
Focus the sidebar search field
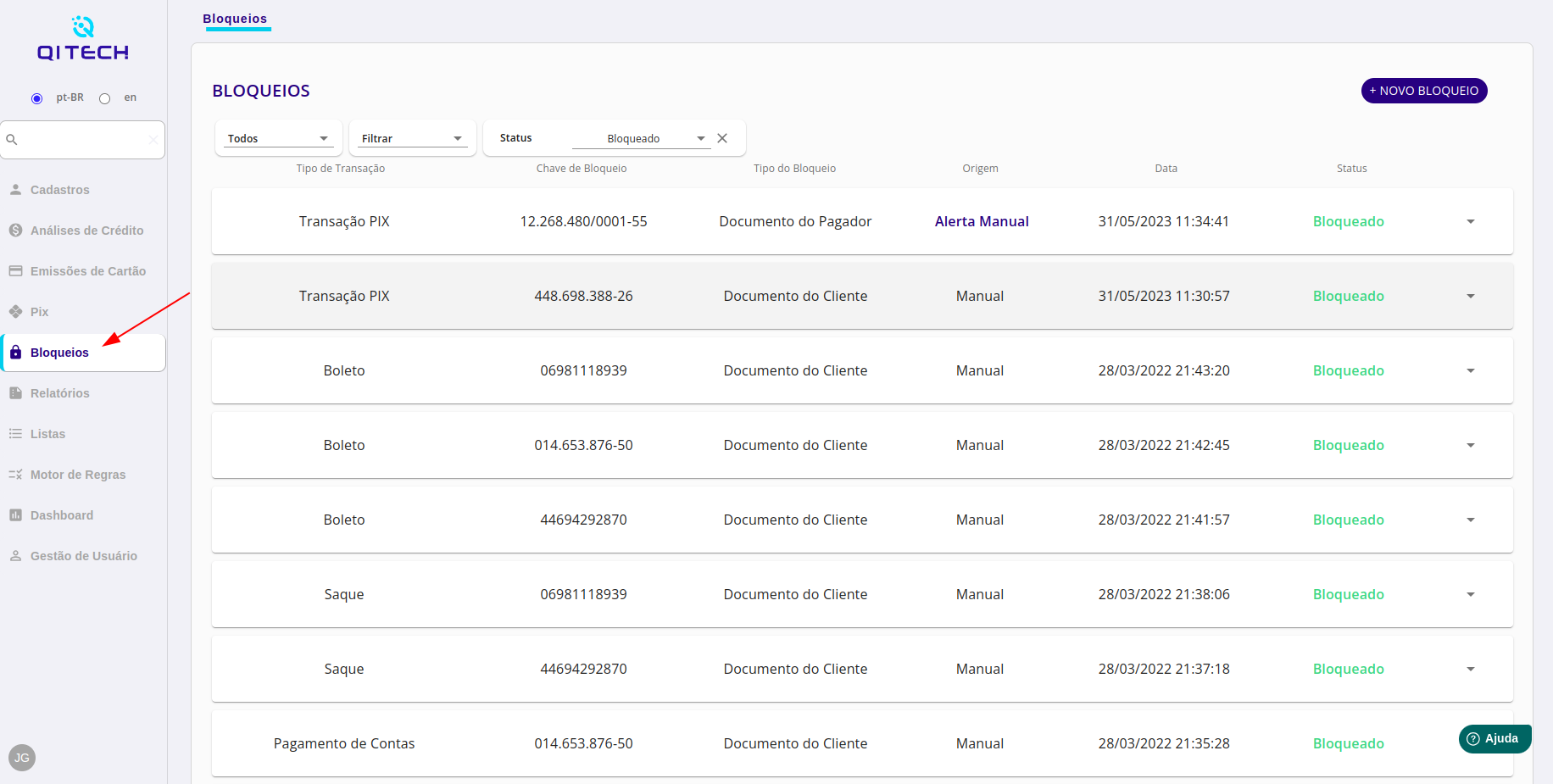[x=83, y=140]
